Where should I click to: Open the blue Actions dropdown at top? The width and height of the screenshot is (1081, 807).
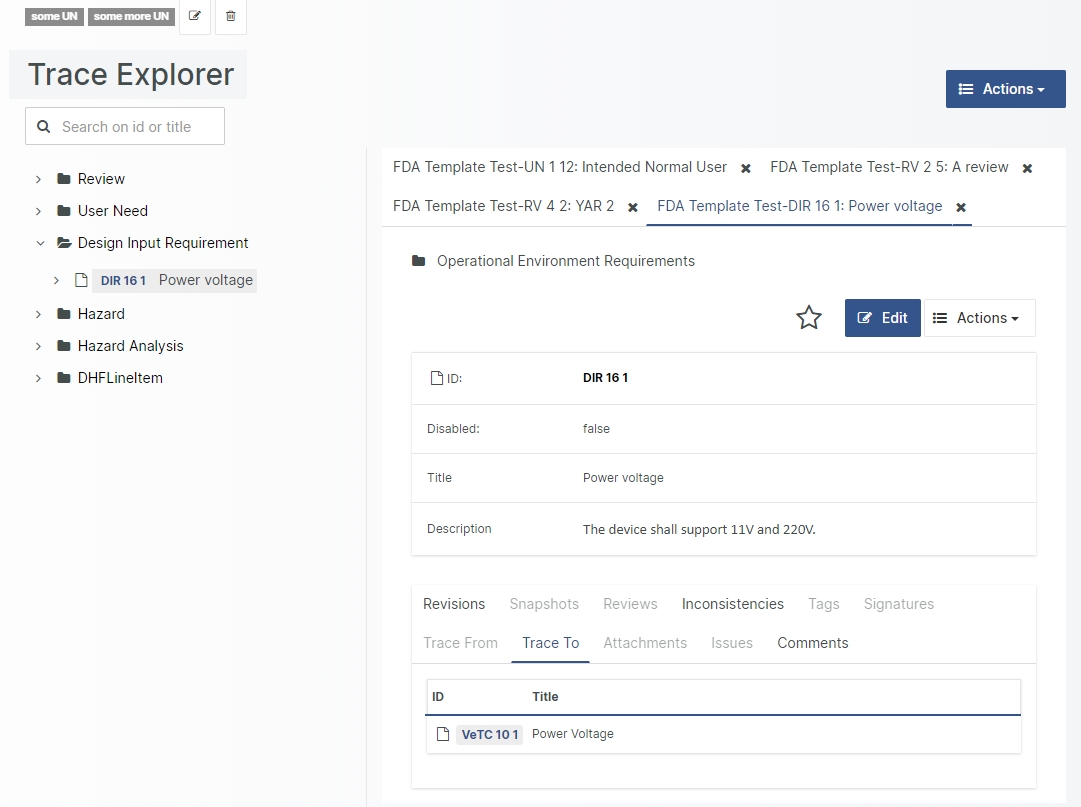click(1005, 89)
